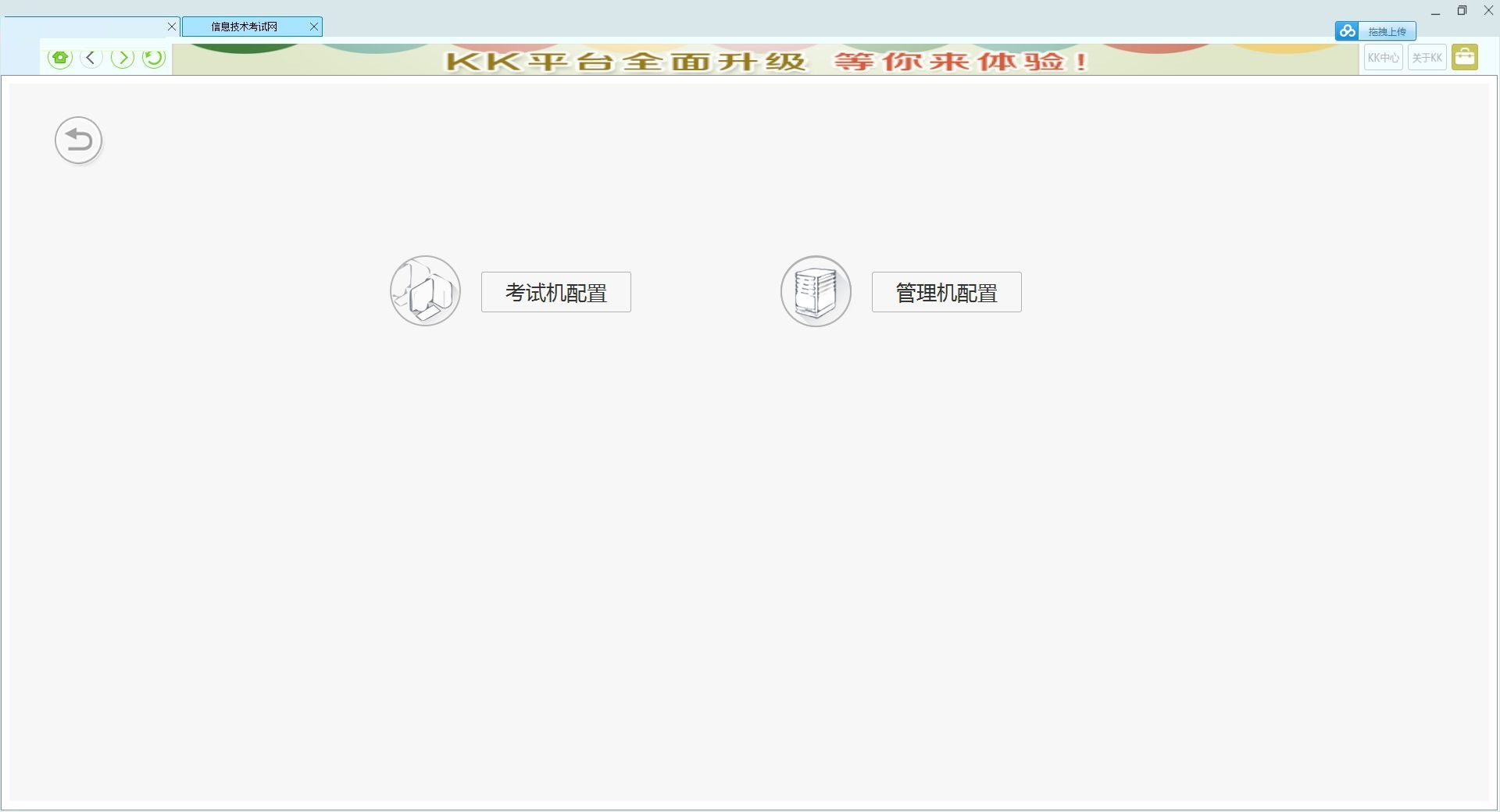Open the 关于KK button

pyautogui.click(x=1427, y=58)
